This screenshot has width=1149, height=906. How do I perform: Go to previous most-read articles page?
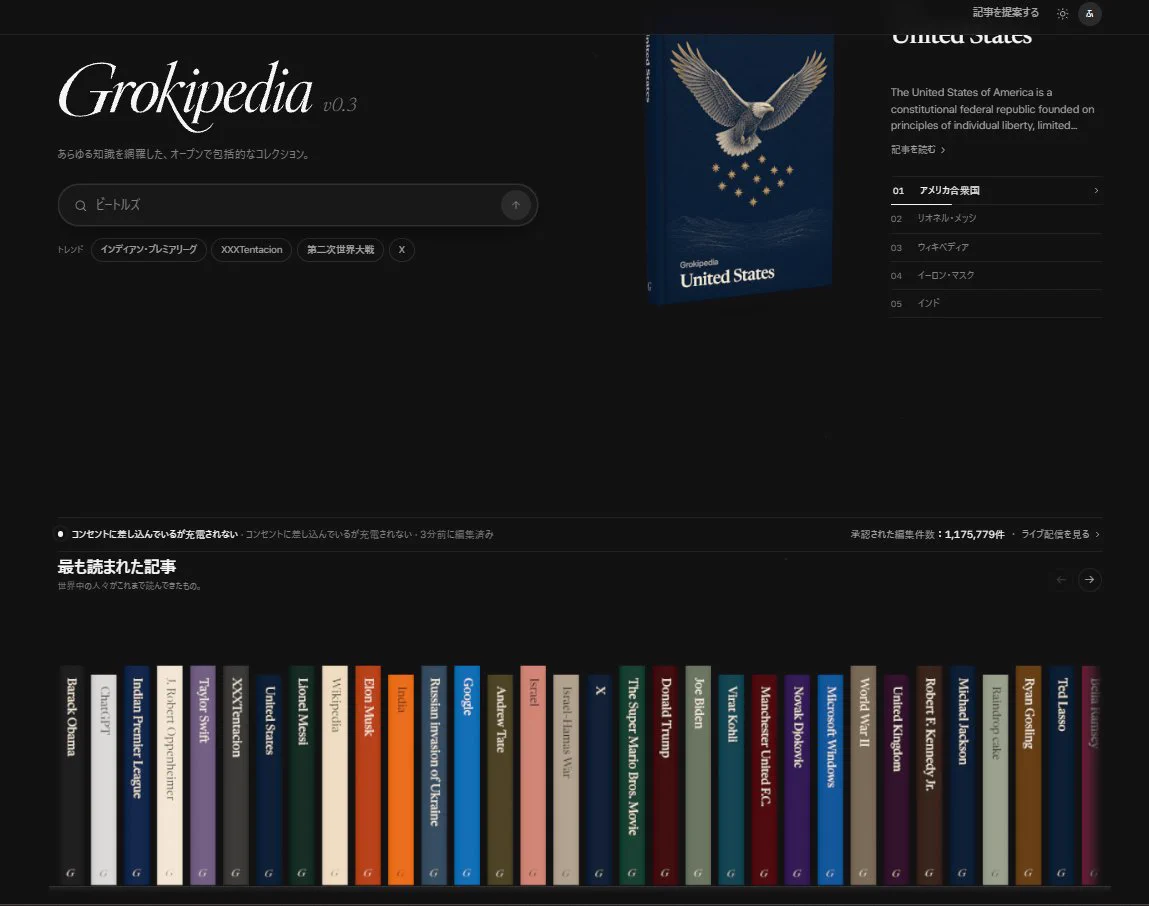click(1061, 580)
